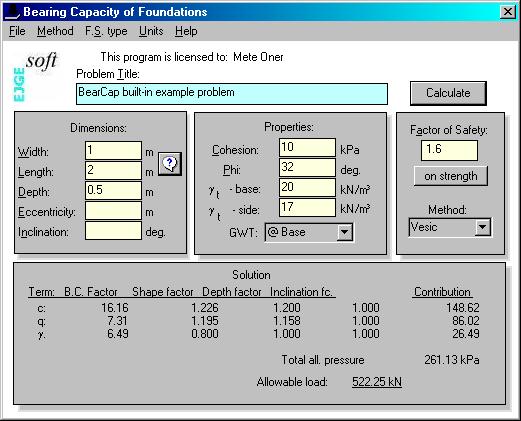Close the Bearing Capacity window
Image resolution: width=521 pixels, height=421 pixels.
(508, 12)
